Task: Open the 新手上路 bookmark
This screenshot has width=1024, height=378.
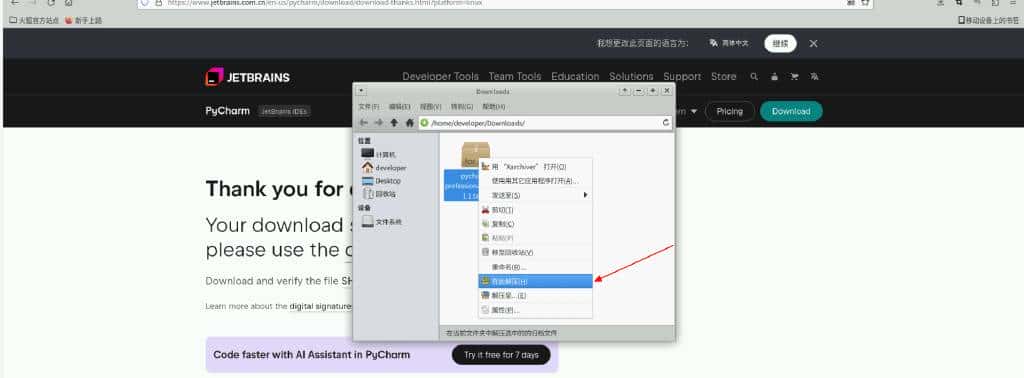Action: pyautogui.click(x=83, y=20)
